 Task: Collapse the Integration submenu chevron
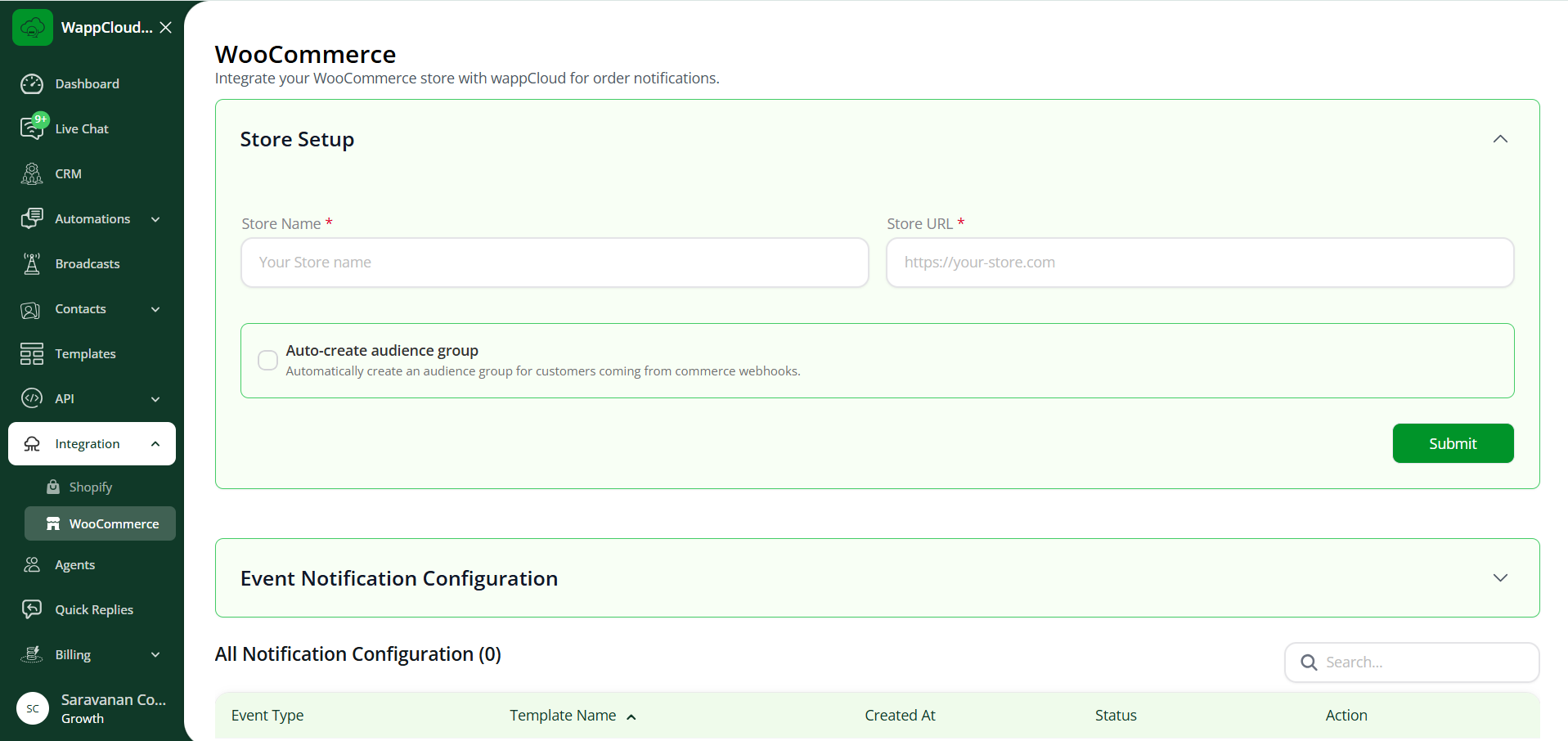tap(155, 443)
